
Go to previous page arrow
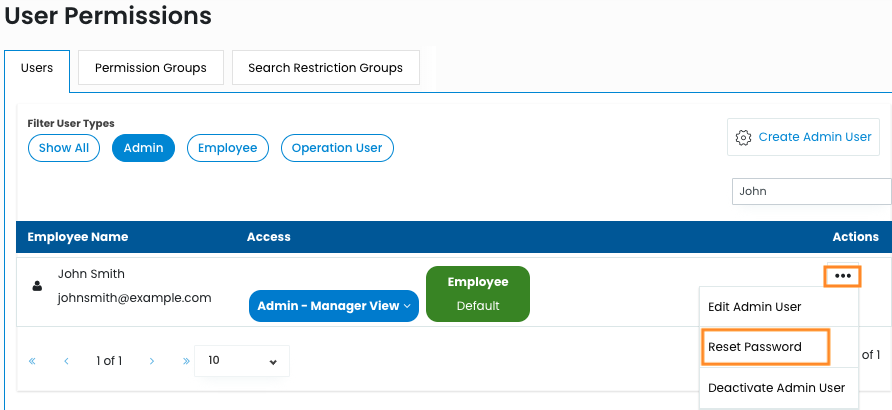tap(66, 361)
